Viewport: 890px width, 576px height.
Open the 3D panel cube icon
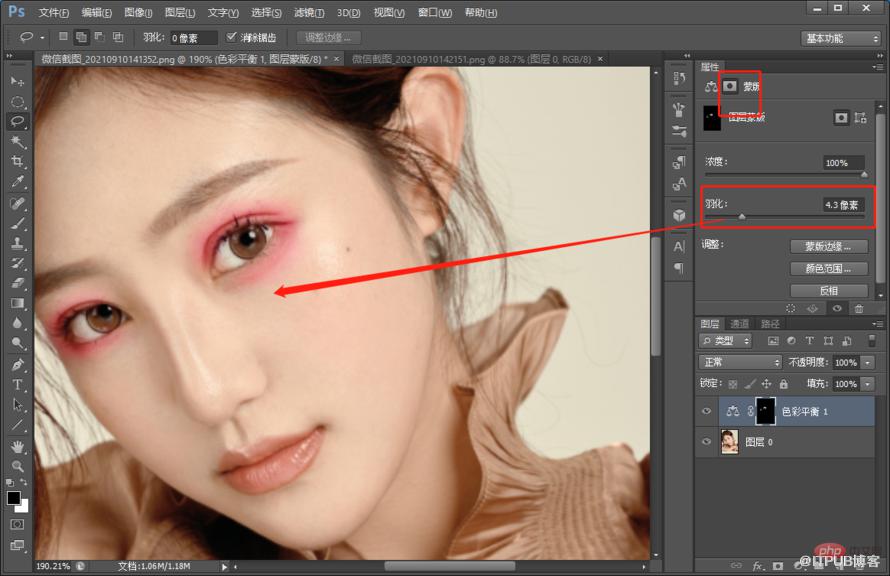pyautogui.click(x=679, y=215)
